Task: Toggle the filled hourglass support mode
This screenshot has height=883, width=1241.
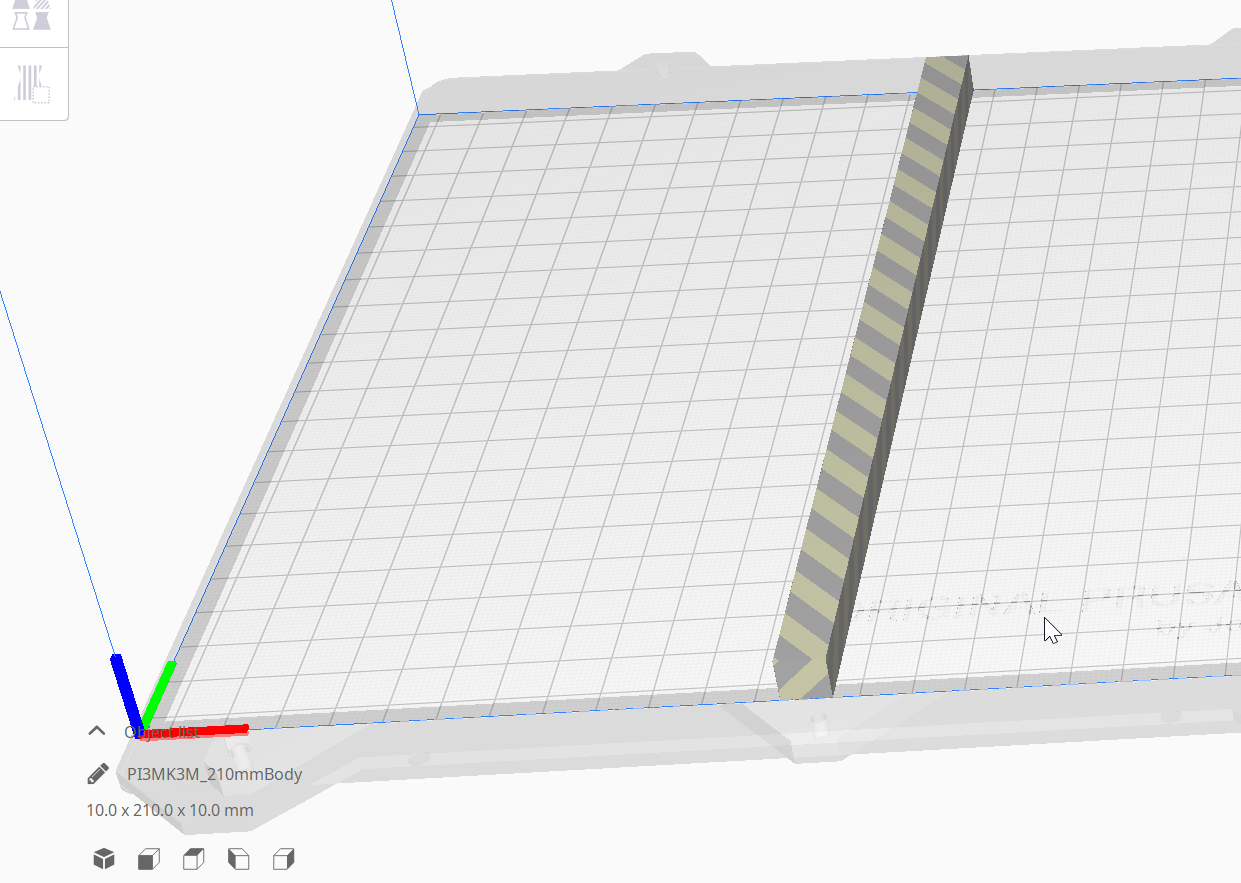Action: (x=40, y=22)
